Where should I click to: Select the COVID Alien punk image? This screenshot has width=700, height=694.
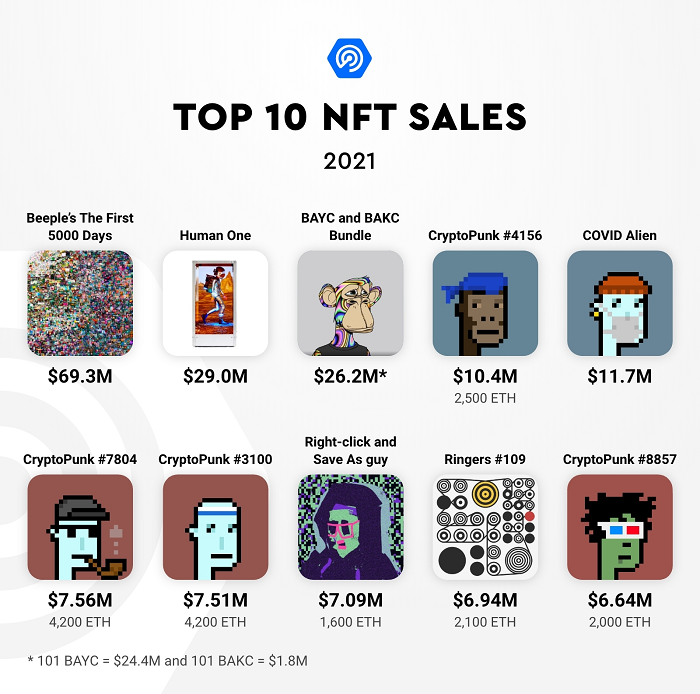pos(620,303)
